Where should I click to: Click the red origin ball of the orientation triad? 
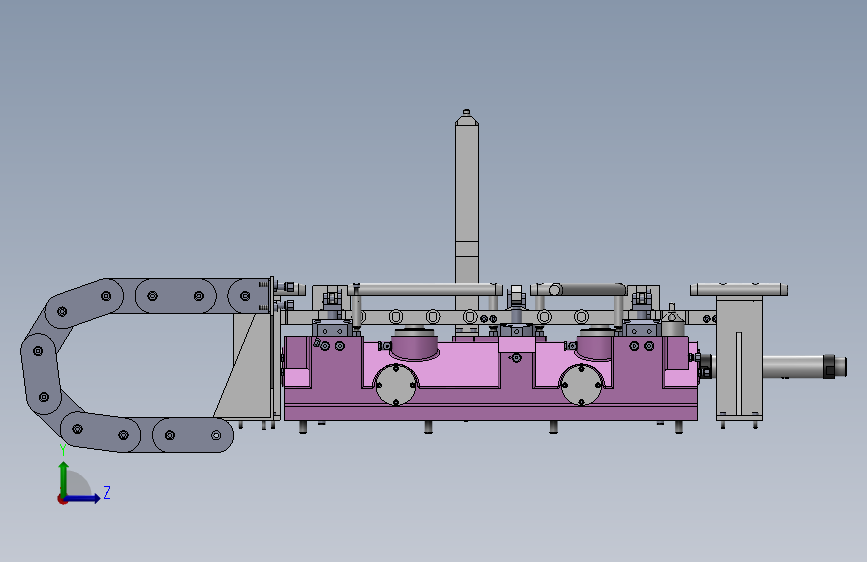pos(61,499)
